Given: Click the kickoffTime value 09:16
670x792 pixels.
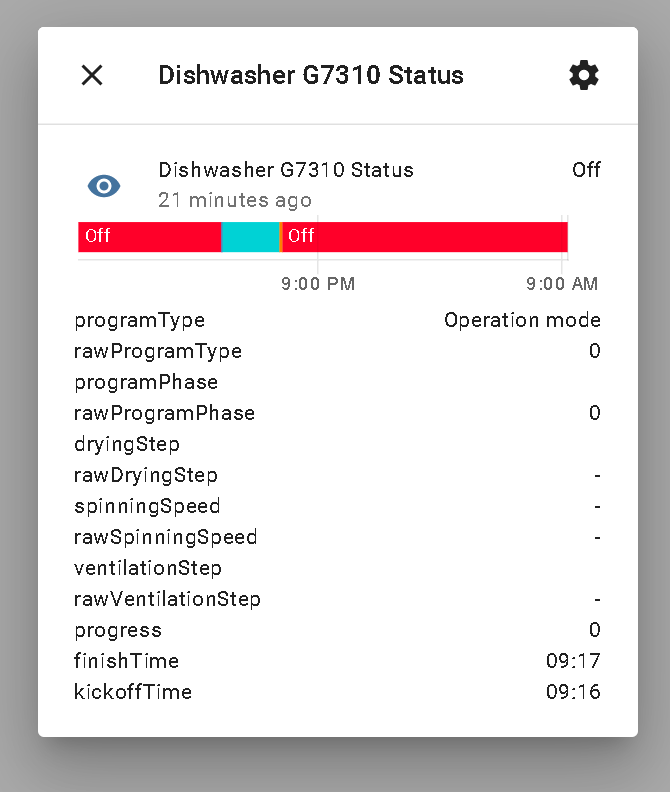Looking at the screenshot, I should pos(573,692).
